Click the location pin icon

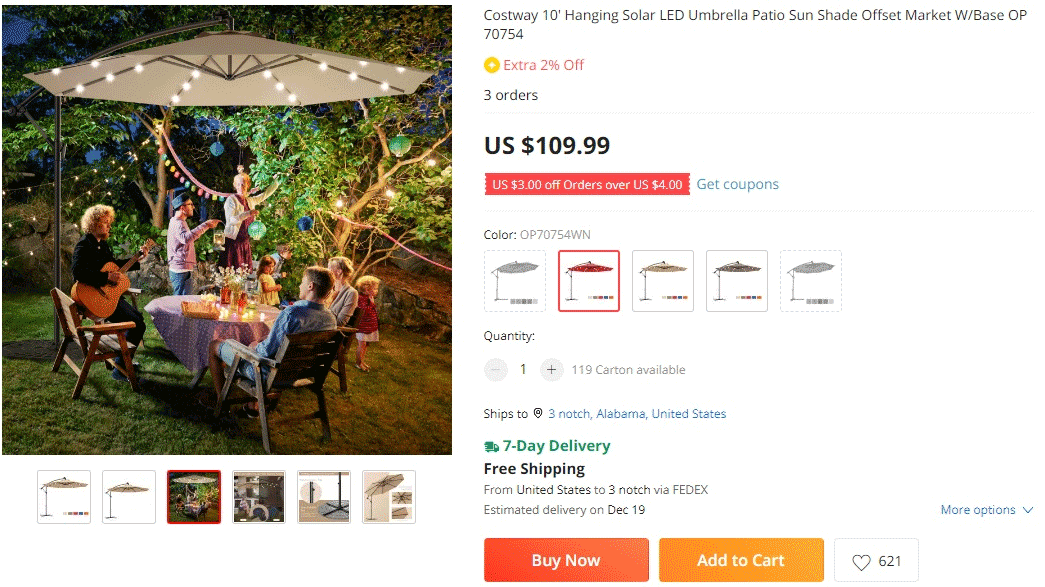(538, 413)
